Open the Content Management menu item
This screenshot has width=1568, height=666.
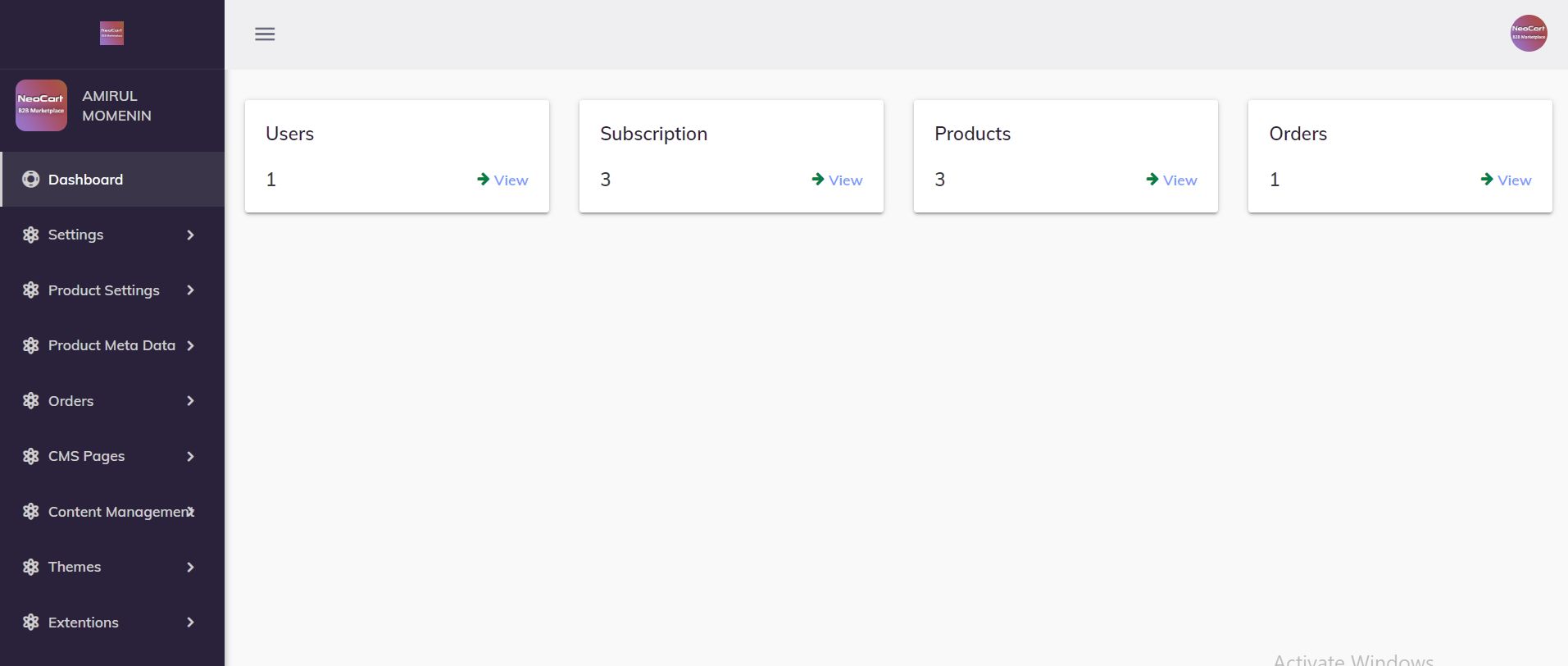coord(120,512)
